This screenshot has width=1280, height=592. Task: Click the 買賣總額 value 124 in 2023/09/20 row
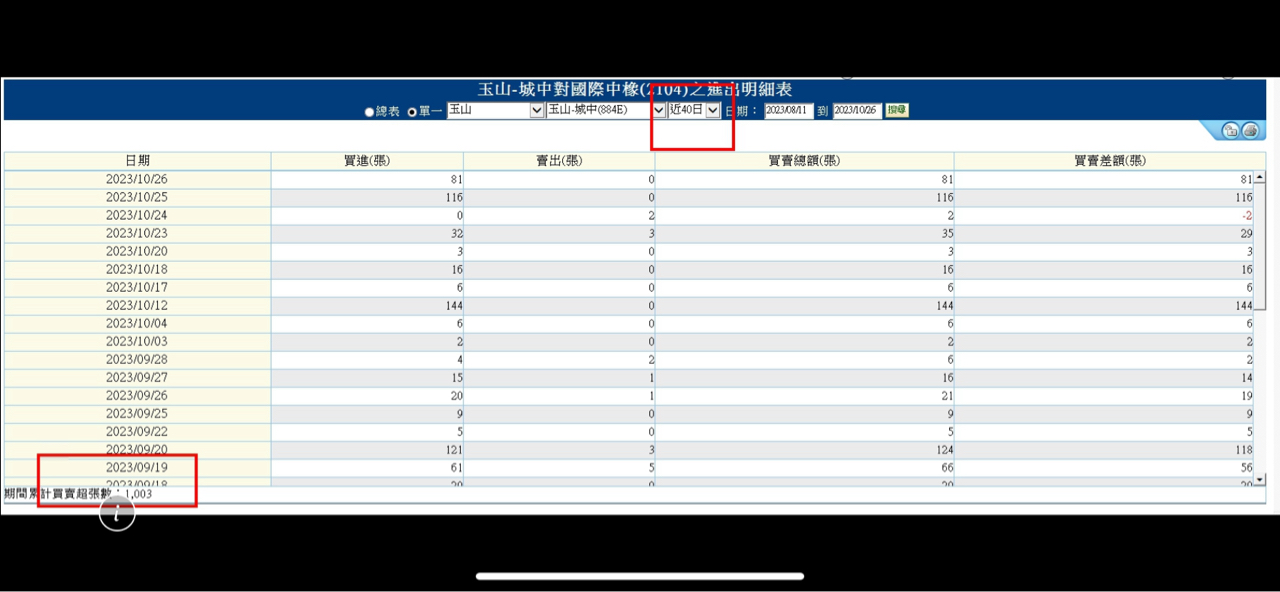click(944, 450)
